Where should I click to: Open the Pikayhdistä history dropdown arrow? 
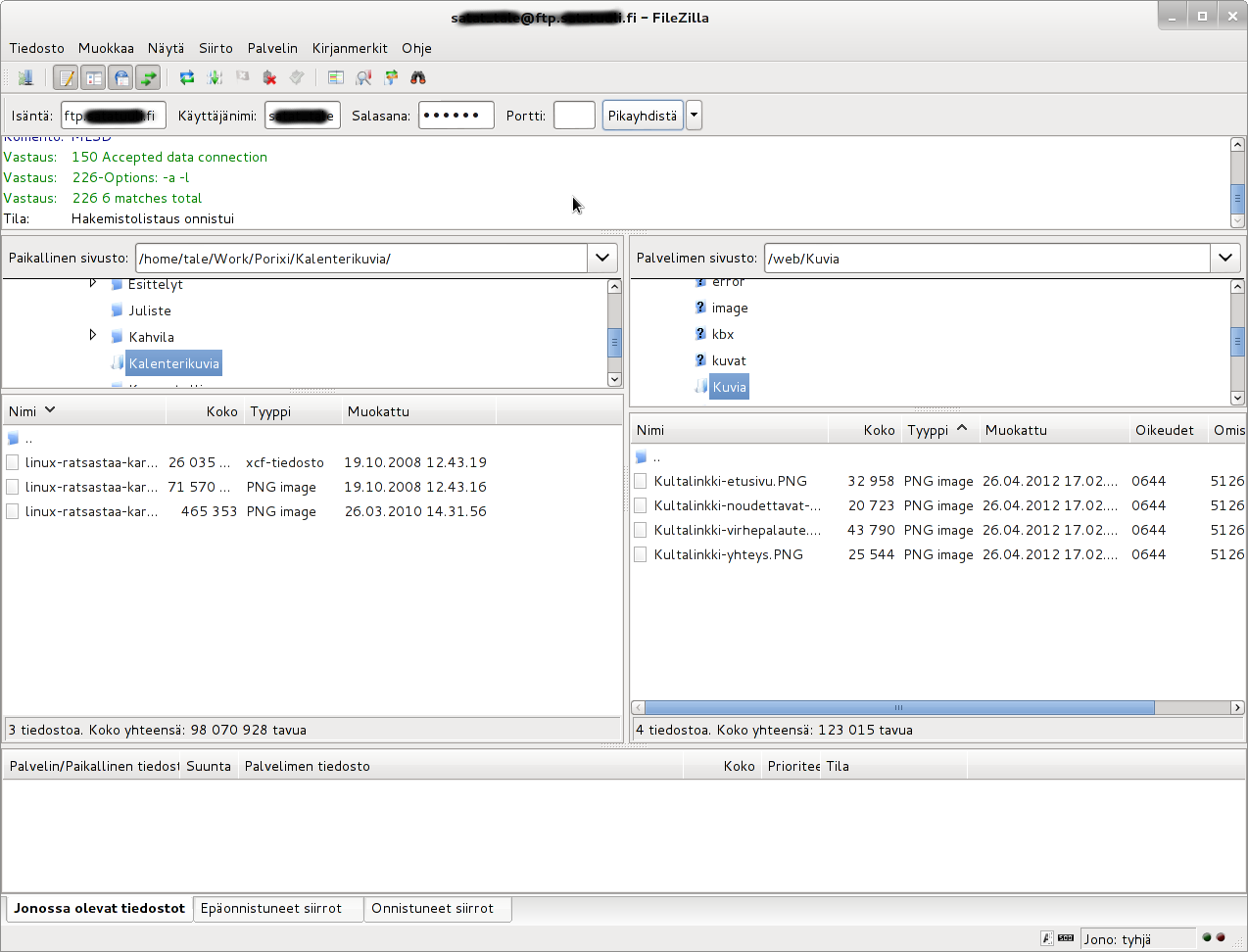(x=694, y=116)
